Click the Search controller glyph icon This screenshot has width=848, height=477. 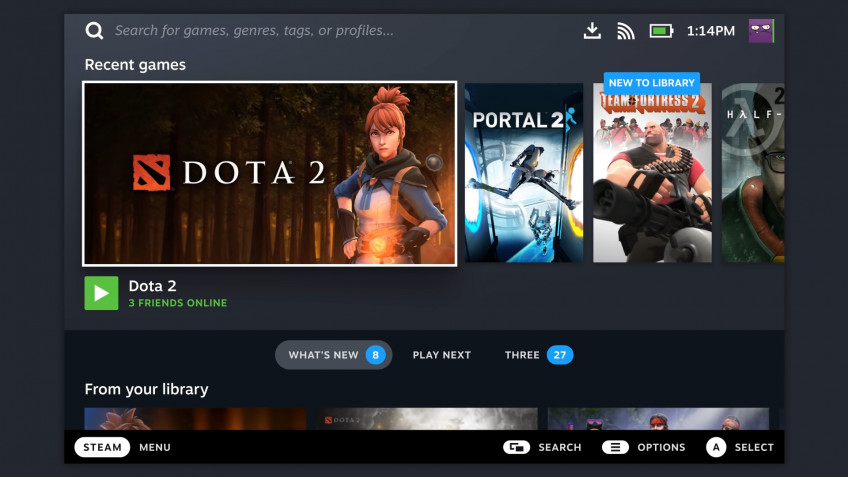[x=516, y=447]
